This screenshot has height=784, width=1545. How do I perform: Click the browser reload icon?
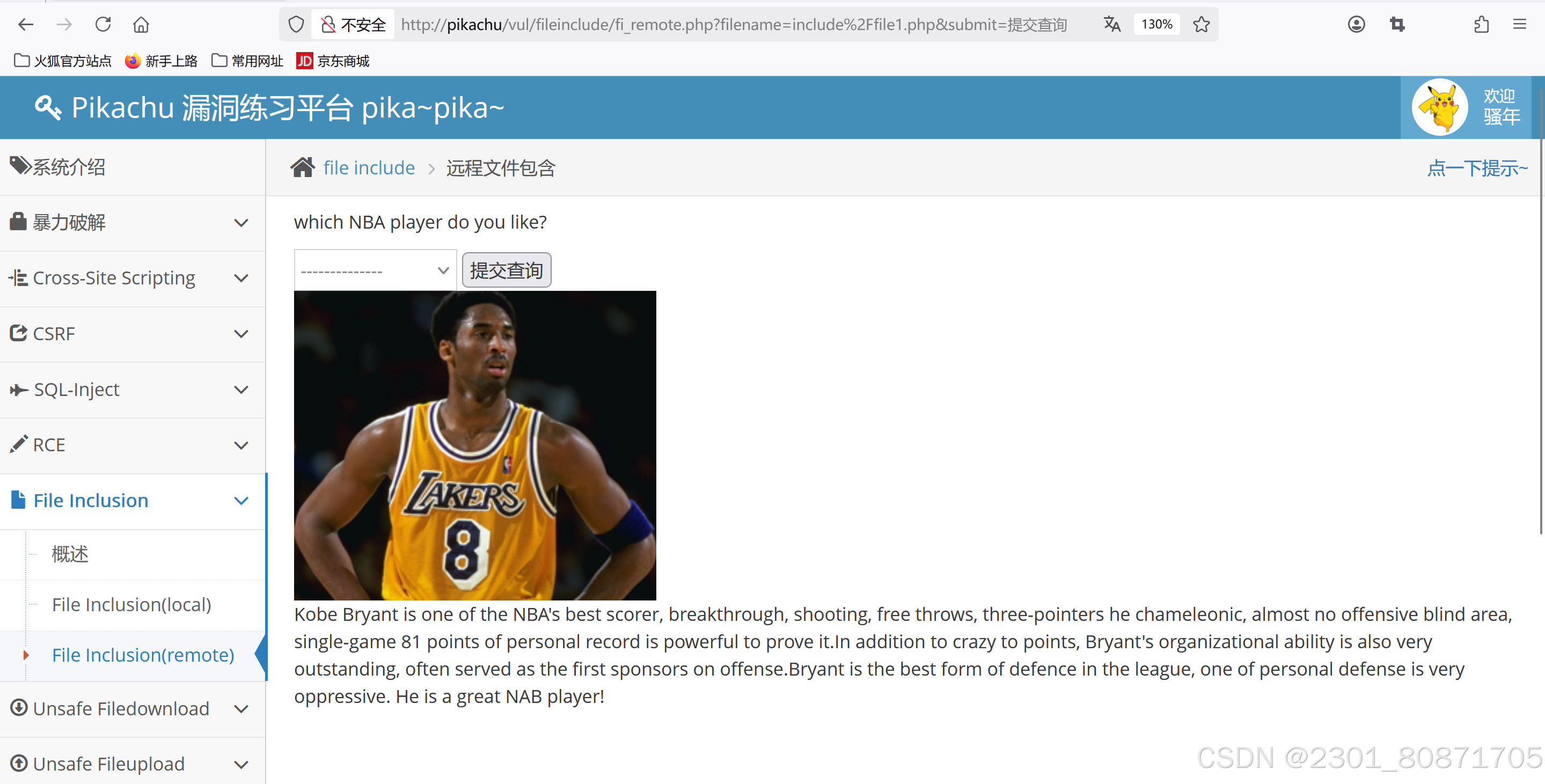pos(103,25)
